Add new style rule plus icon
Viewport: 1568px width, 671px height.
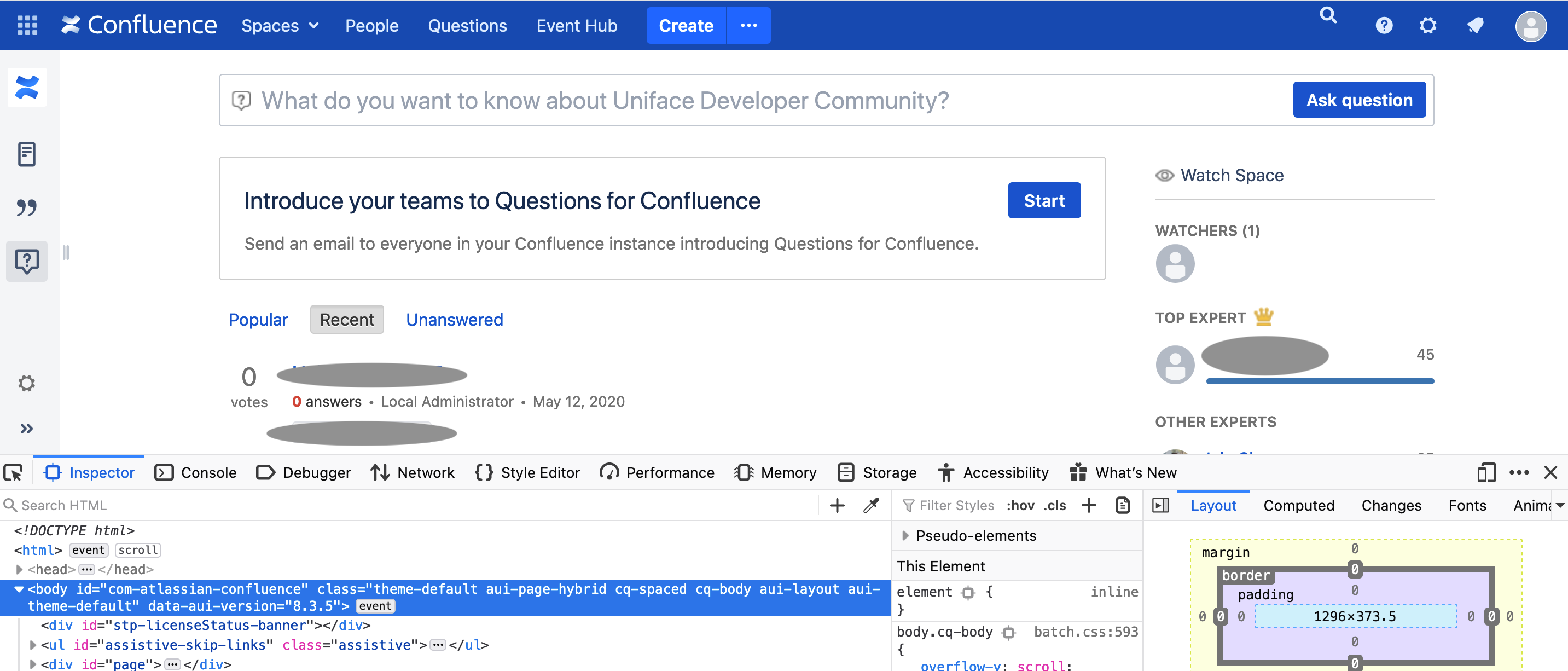click(x=1089, y=505)
